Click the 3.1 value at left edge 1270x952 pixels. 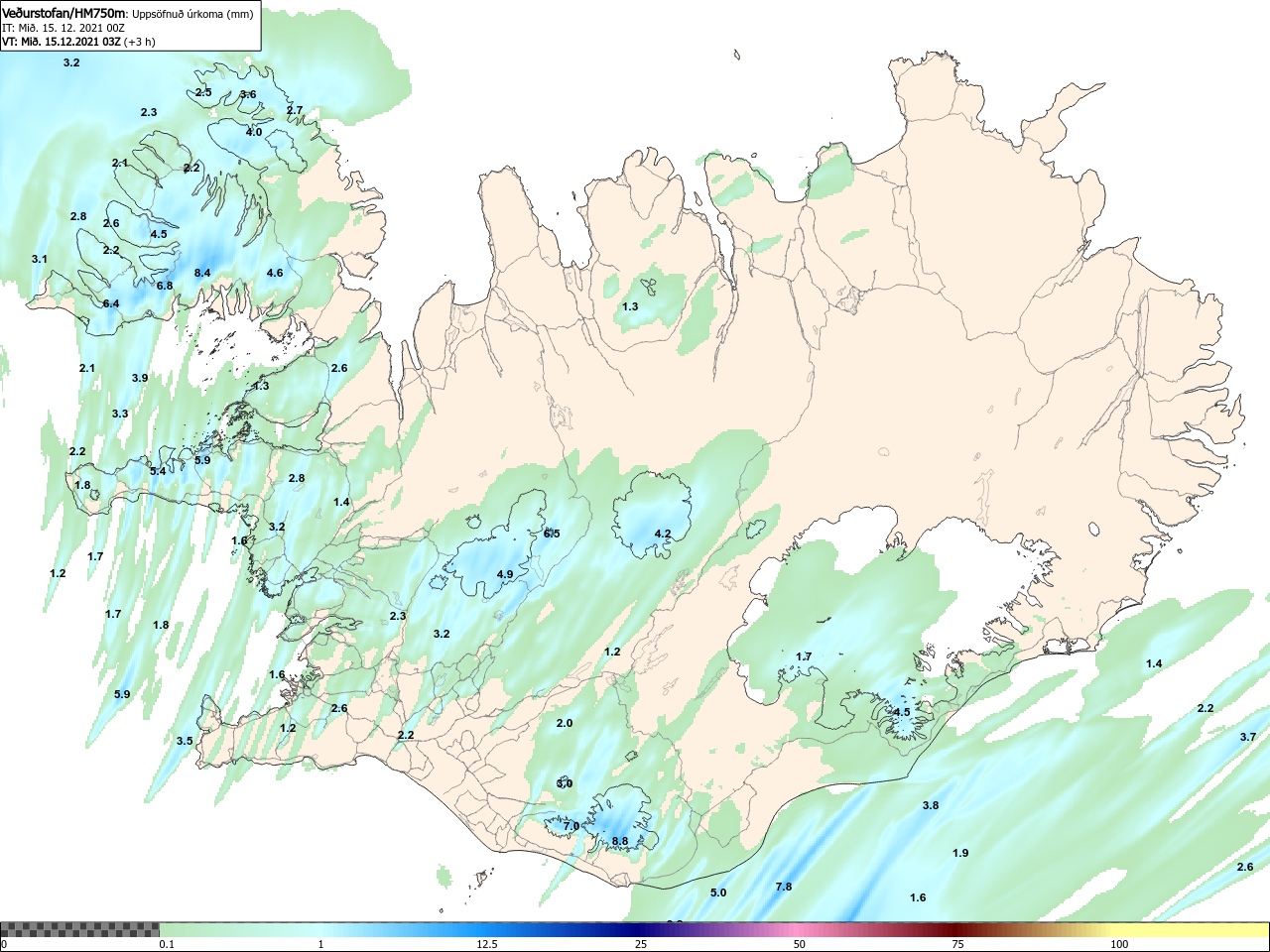tap(40, 259)
